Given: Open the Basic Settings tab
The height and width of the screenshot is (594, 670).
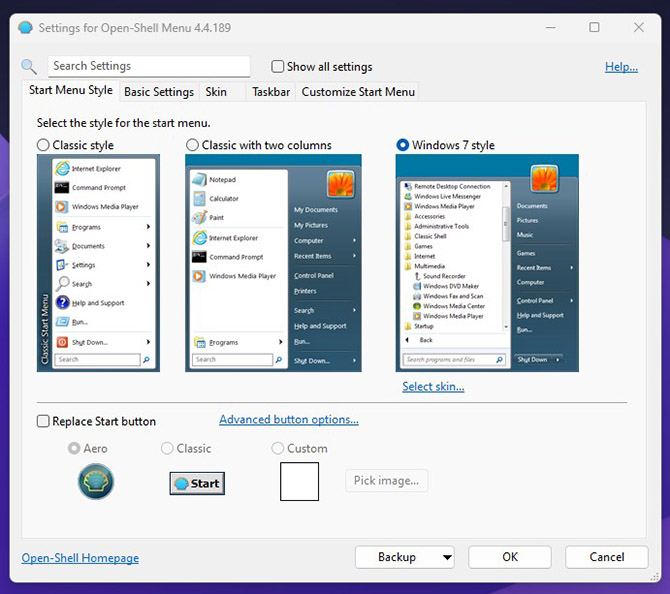Looking at the screenshot, I should (159, 92).
